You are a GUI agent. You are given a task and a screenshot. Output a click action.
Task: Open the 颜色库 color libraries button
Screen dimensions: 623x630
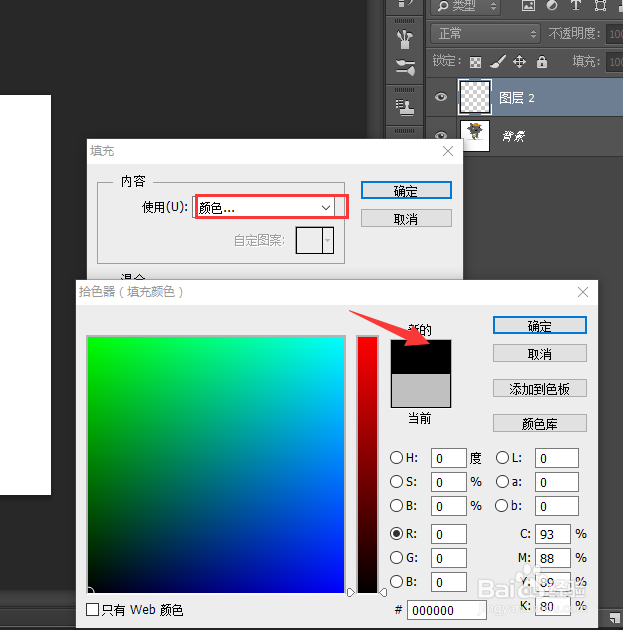[x=539, y=423]
